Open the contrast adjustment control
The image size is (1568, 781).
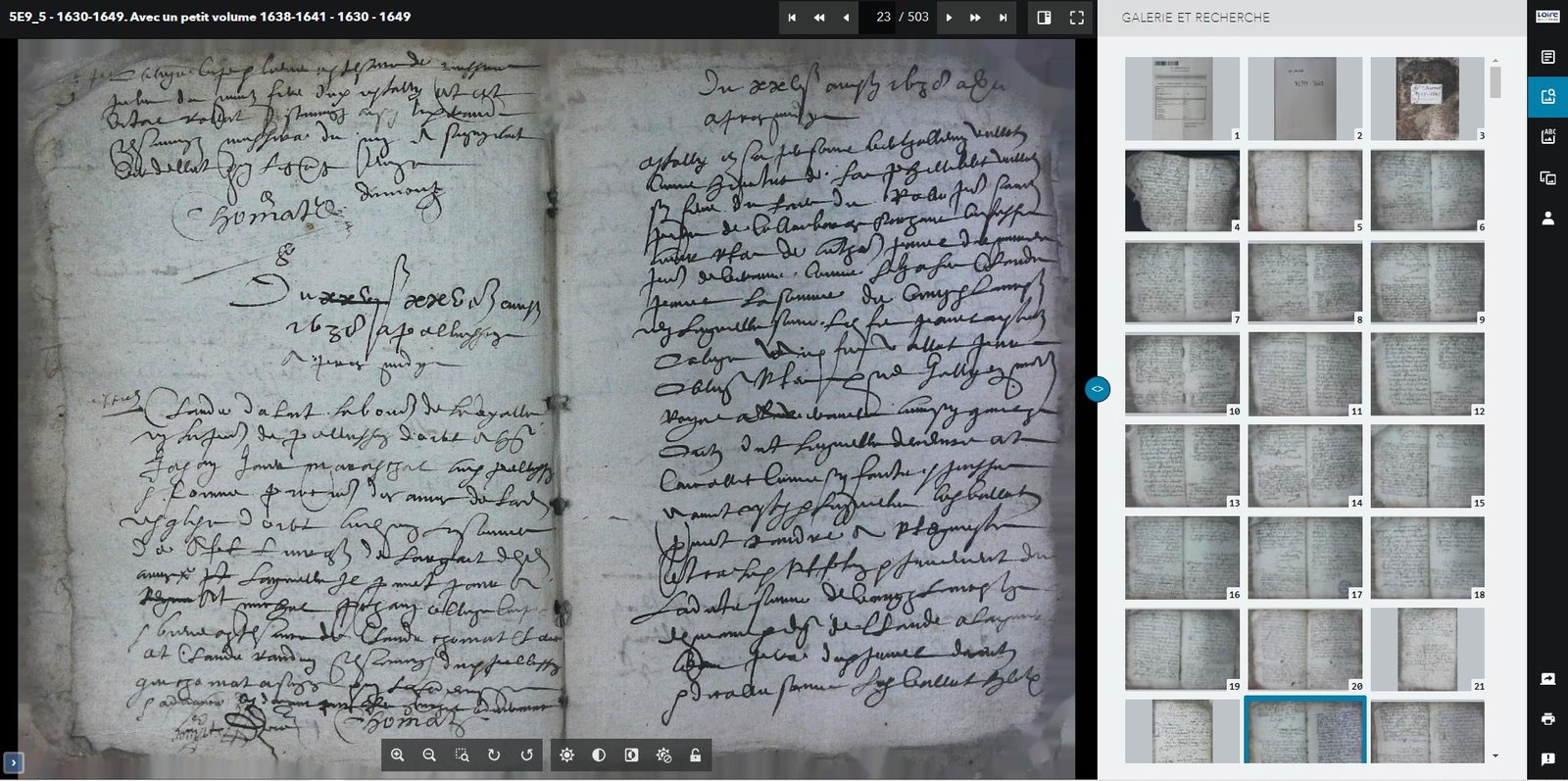click(599, 756)
